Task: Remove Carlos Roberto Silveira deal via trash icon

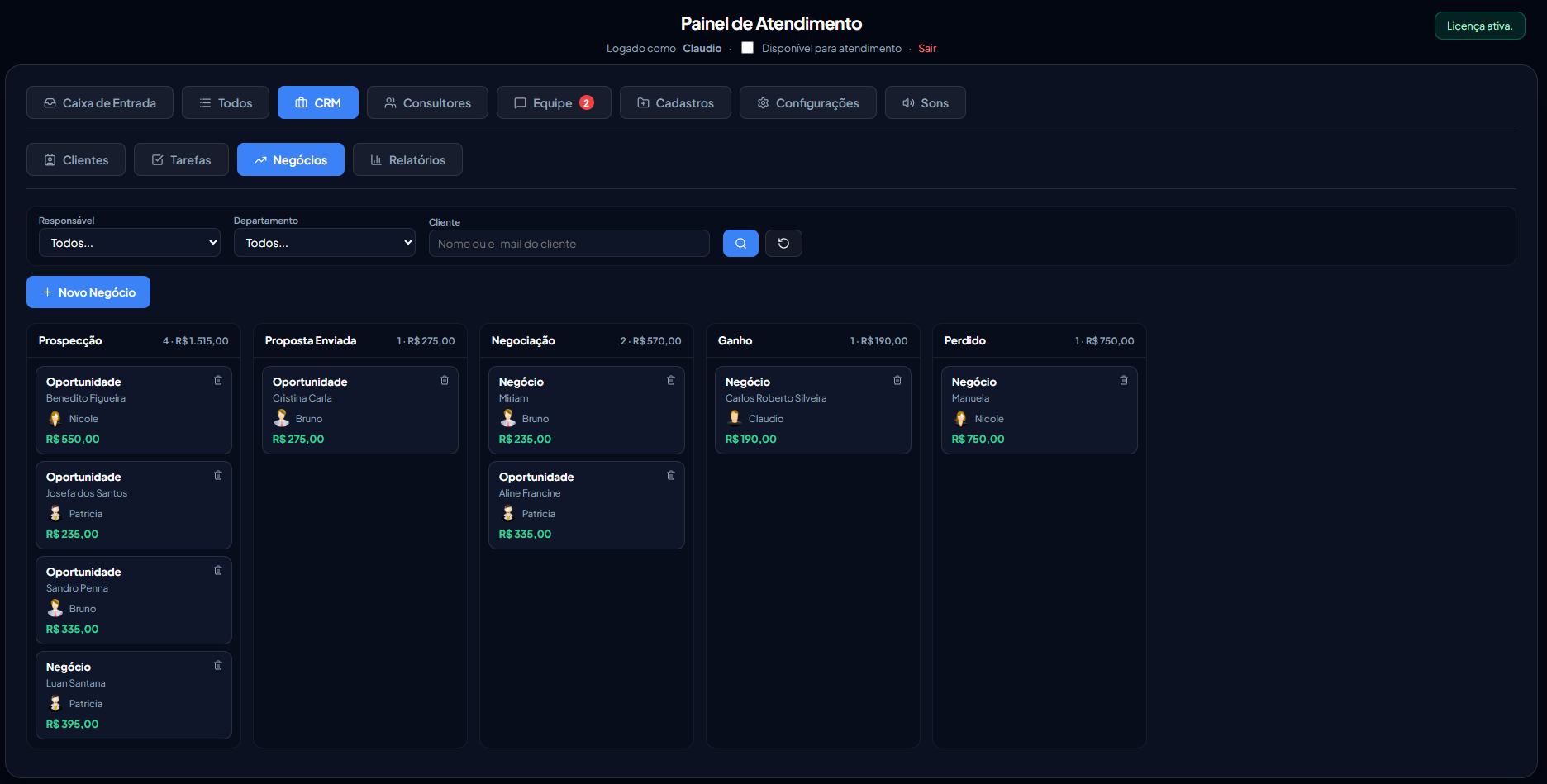Action: (x=897, y=380)
